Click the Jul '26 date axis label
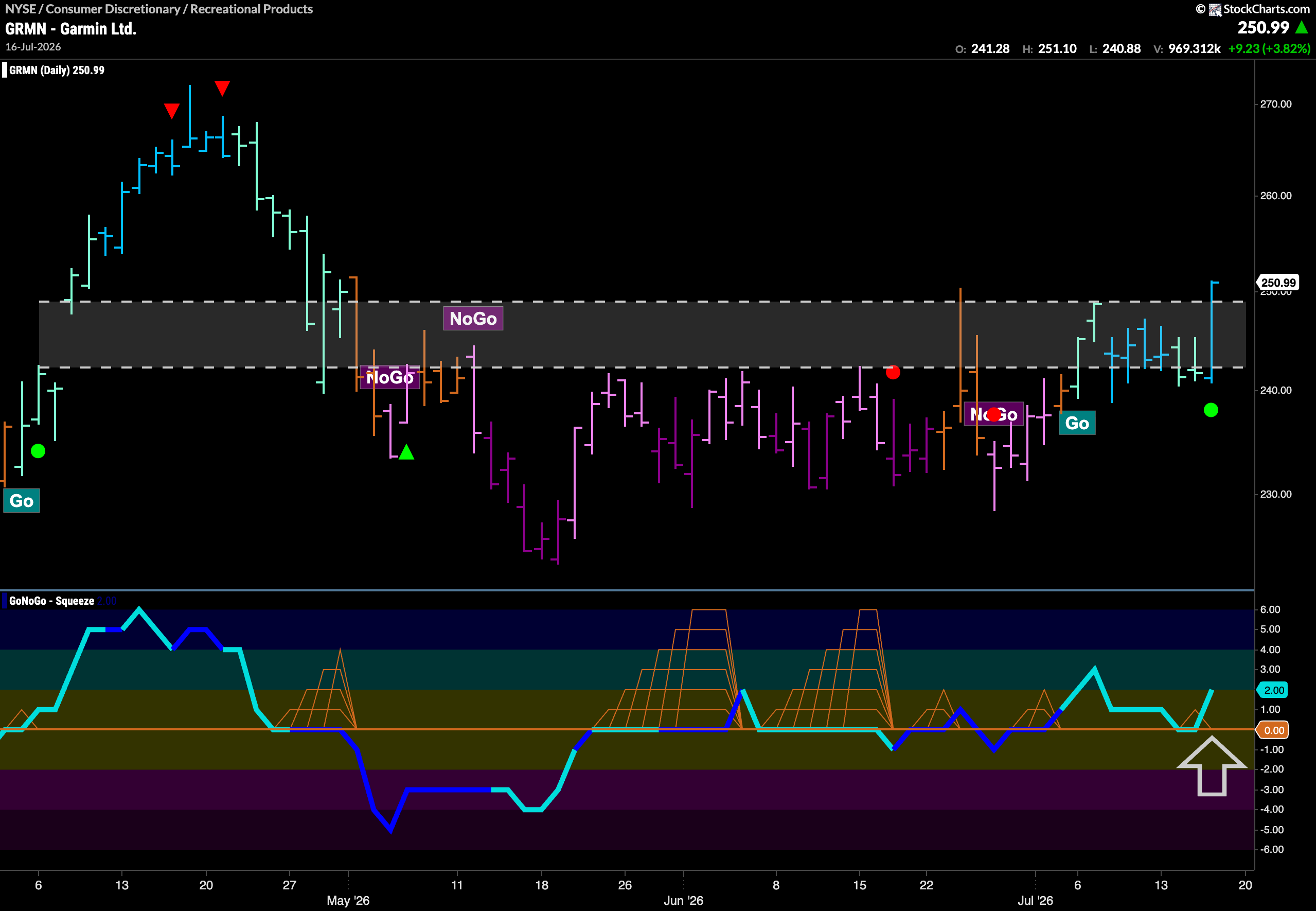 (x=1035, y=901)
